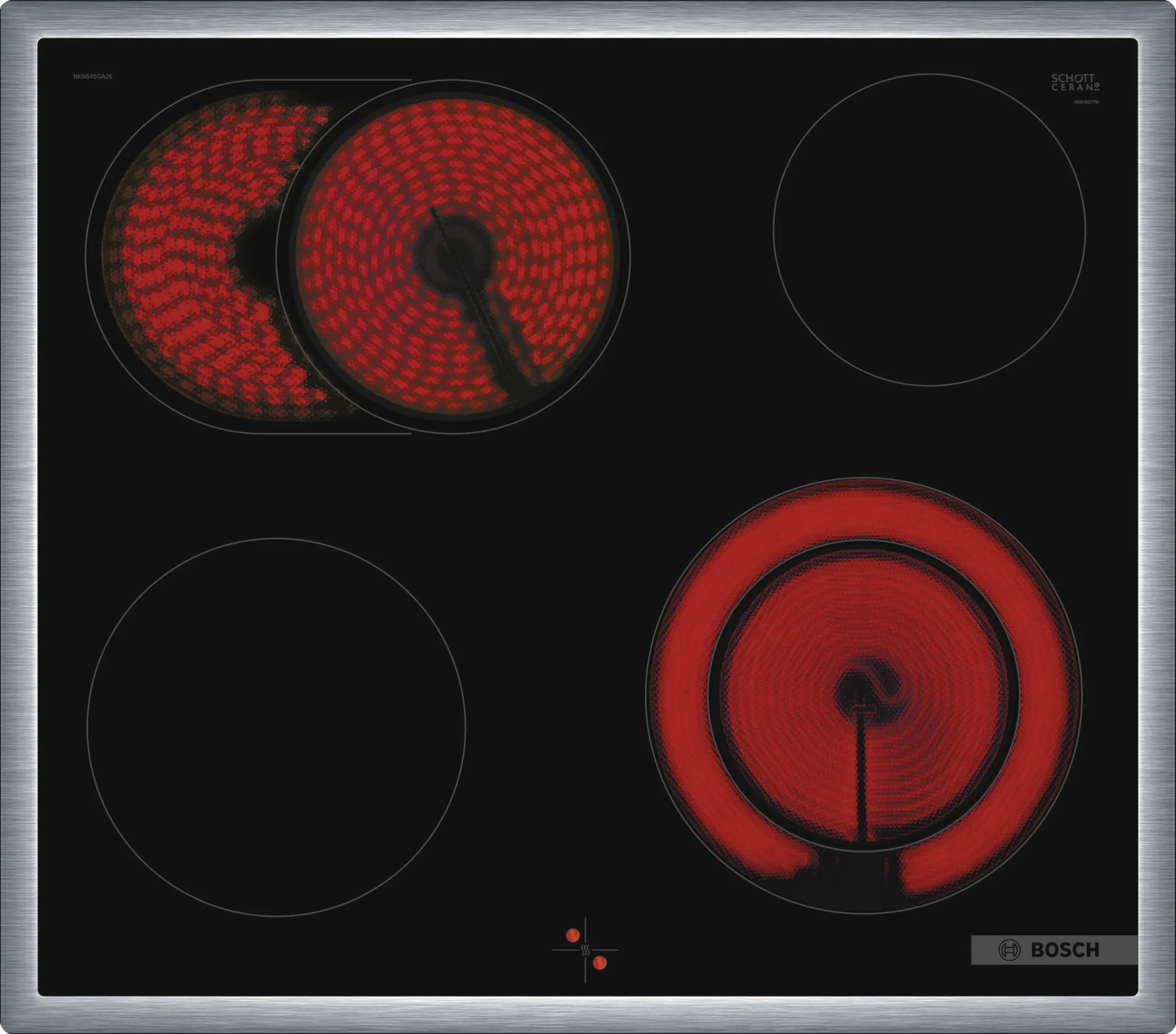Image resolution: width=1176 pixels, height=1034 pixels.
Task: Click the lower-right red heat indicator dot
Action: (600, 963)
